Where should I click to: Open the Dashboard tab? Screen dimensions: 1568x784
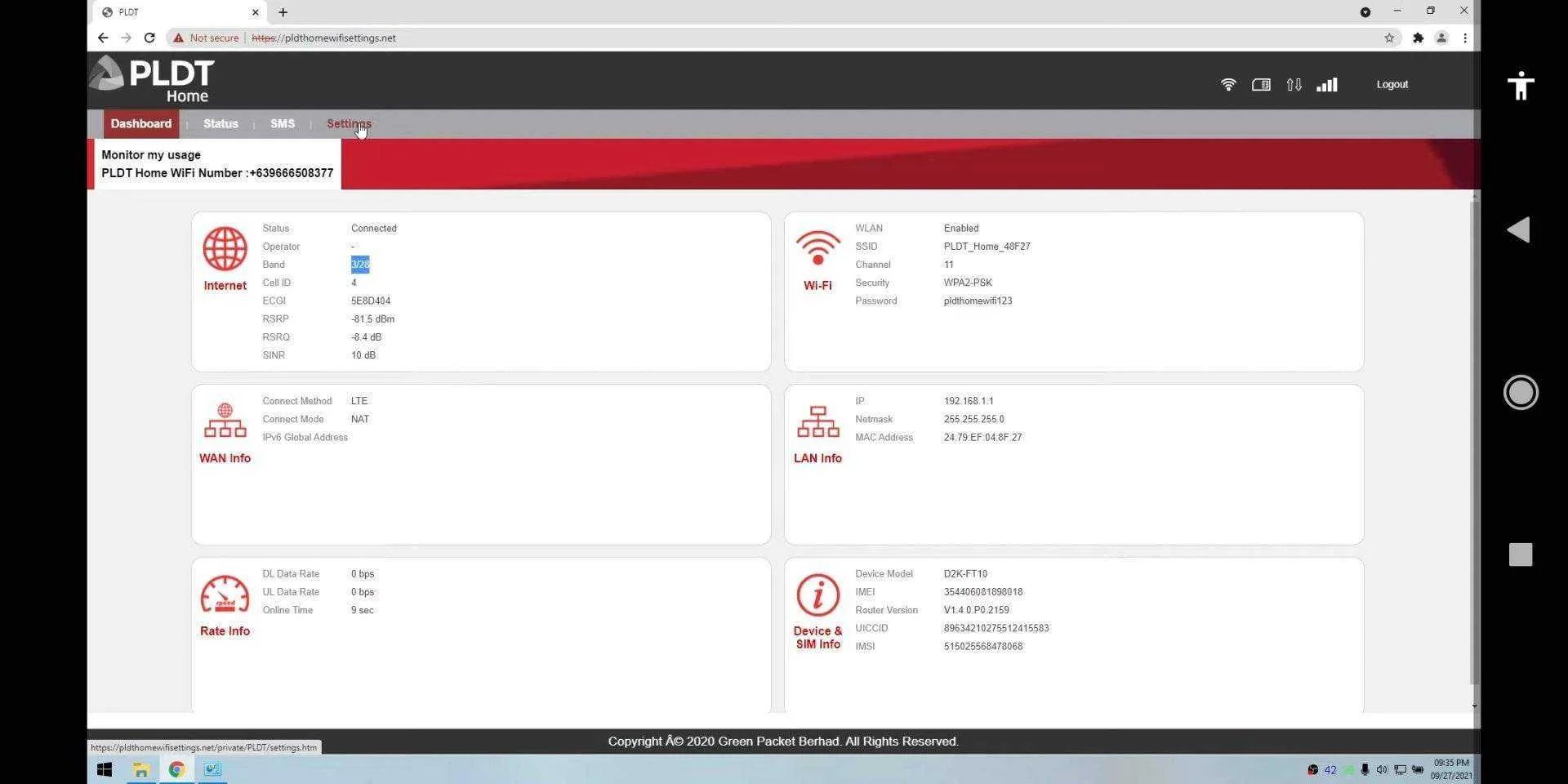141,124
